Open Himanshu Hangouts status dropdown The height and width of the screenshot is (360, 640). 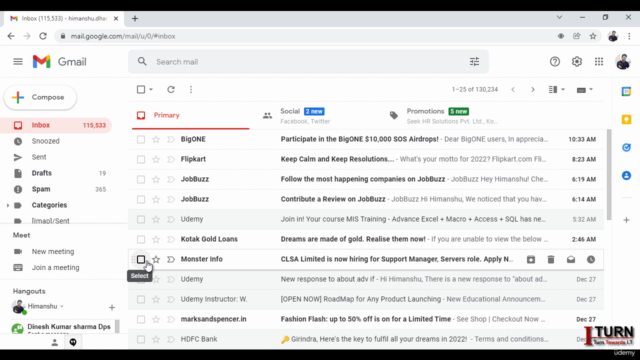[62, 306]
